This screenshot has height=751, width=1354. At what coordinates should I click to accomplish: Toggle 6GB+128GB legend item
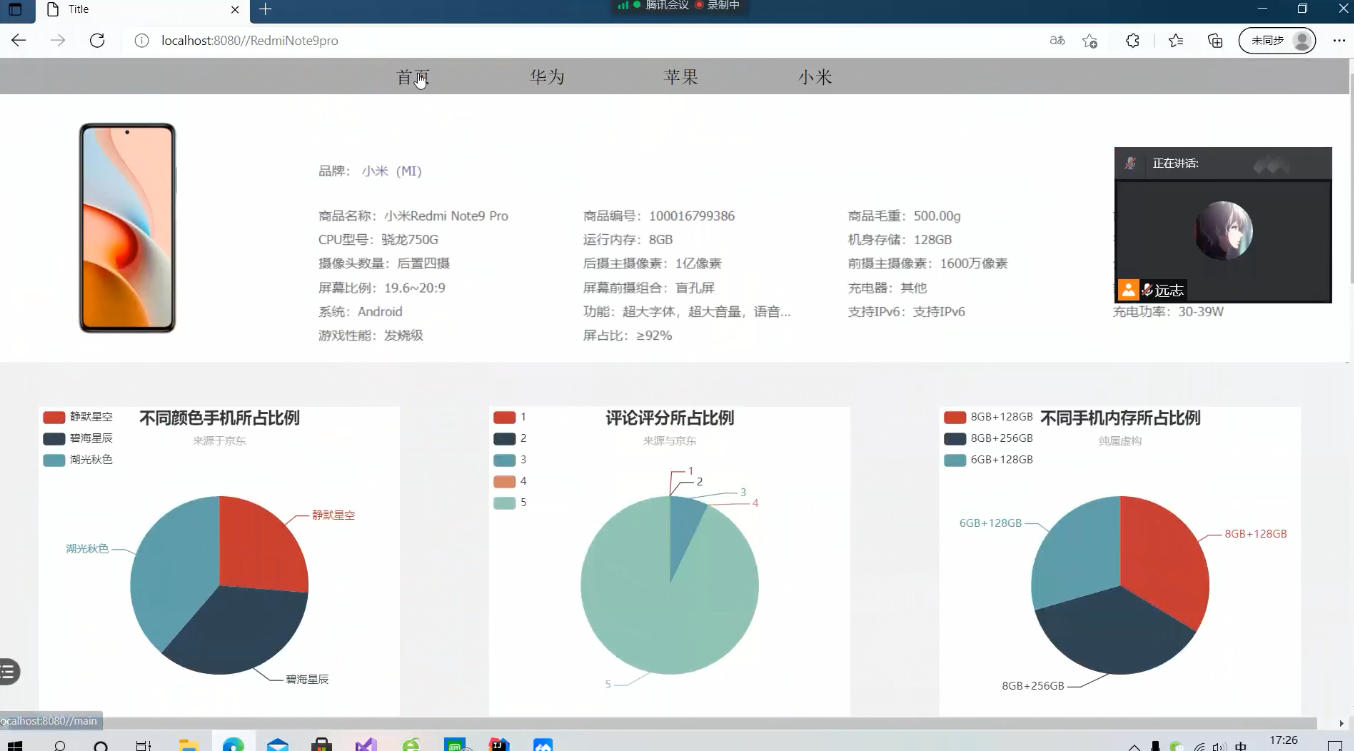pos(988,460)
